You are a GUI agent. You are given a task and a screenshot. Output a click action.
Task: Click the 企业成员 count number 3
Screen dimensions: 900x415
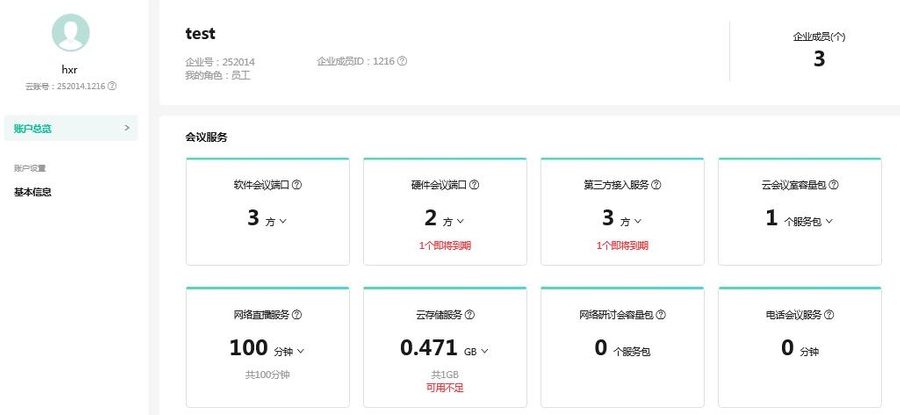point(818,59)
